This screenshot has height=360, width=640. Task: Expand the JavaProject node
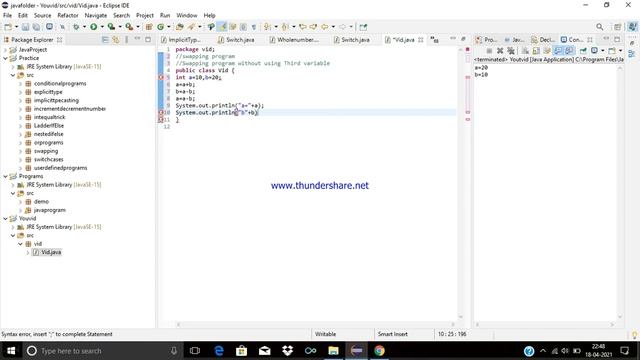(x=5, y=50)
